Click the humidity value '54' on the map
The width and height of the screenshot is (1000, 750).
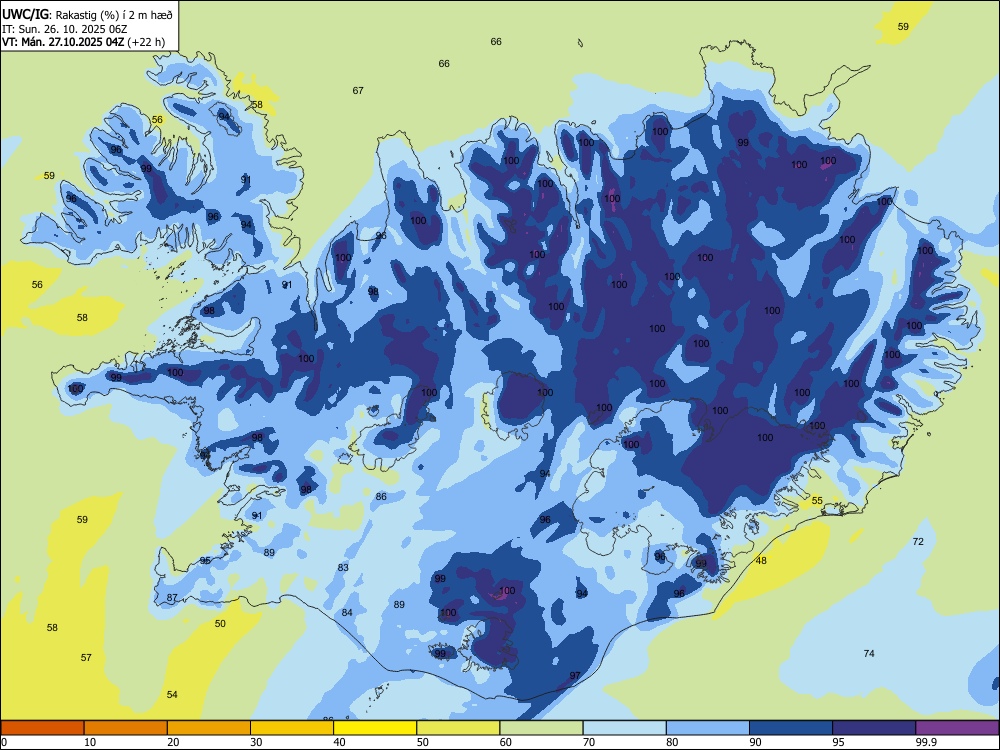tap(172, 695)
